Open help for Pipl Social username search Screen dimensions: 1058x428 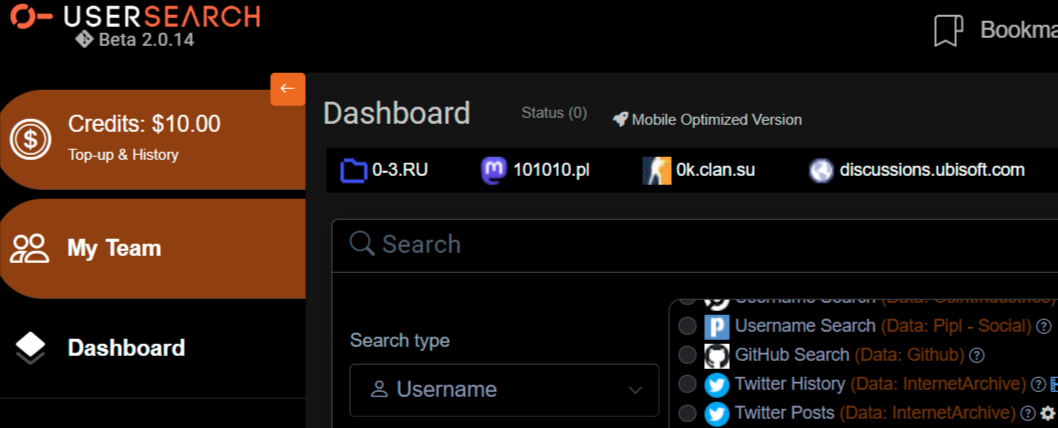(1043, 326)
